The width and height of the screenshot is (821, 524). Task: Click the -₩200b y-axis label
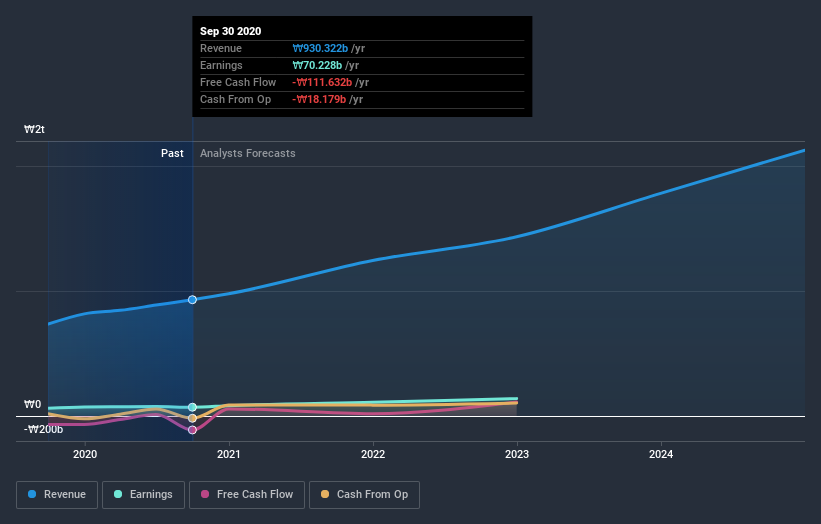pos(43,429)
